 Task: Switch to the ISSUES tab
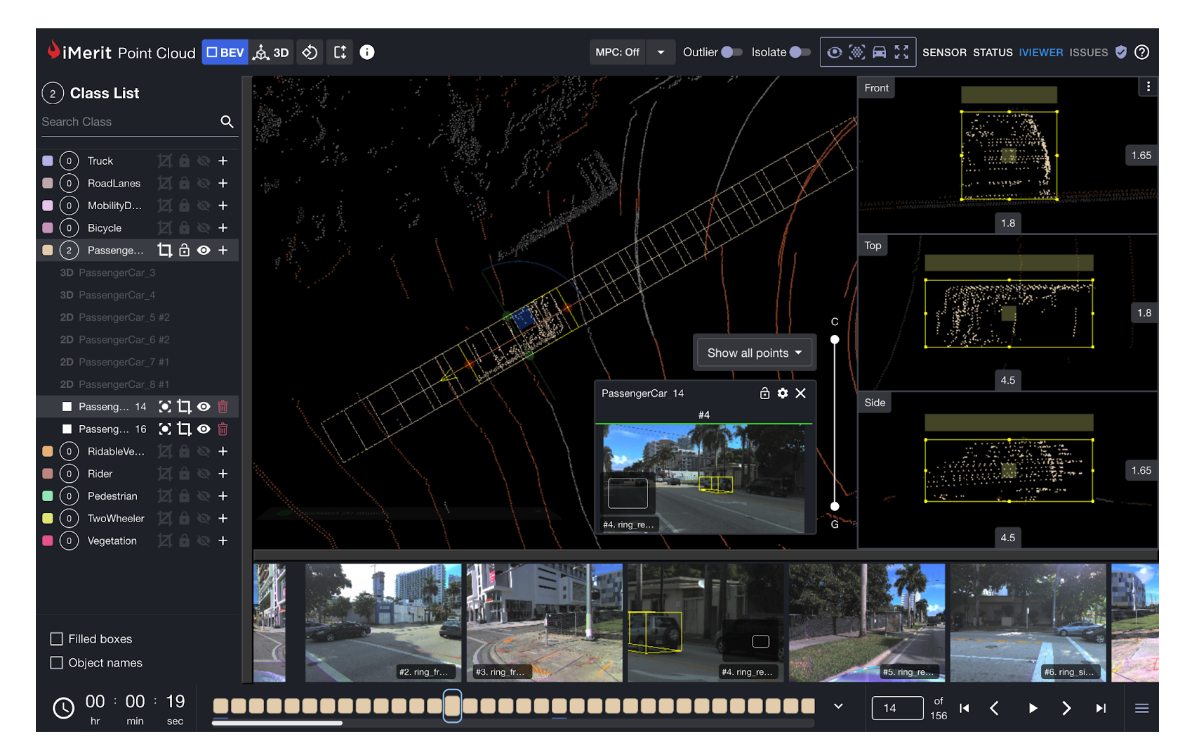(x=1088, y=52)
